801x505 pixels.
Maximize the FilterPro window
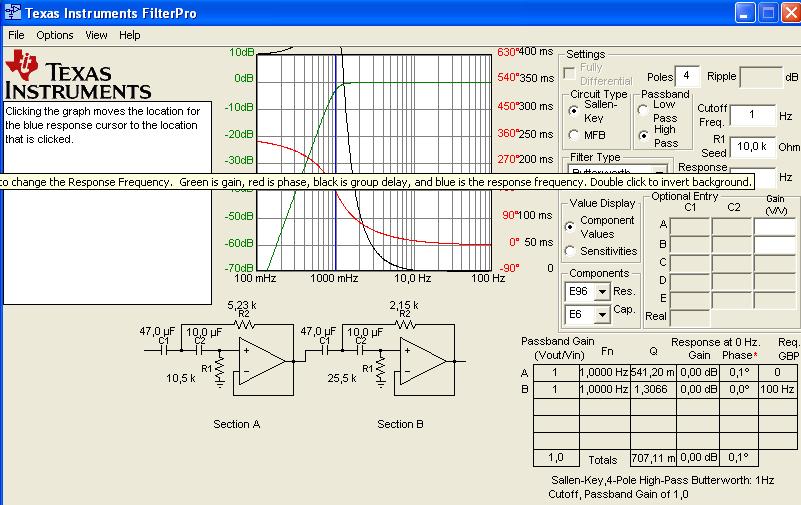click(766, 13)
